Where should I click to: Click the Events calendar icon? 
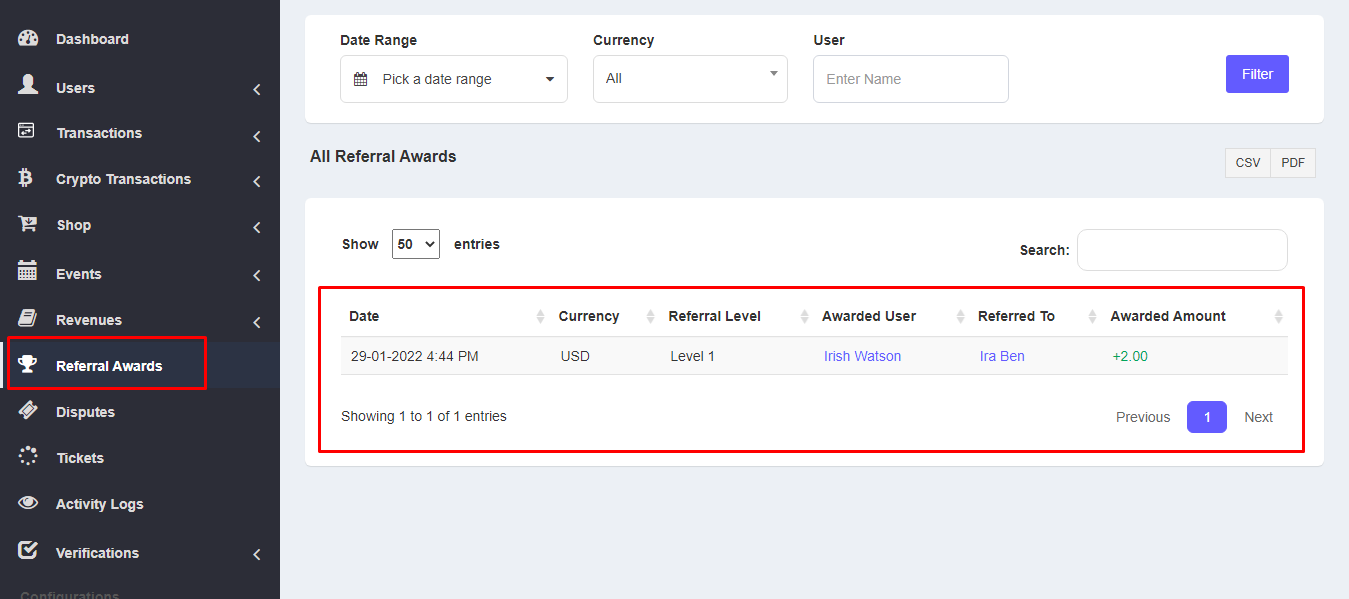[28, 272]
